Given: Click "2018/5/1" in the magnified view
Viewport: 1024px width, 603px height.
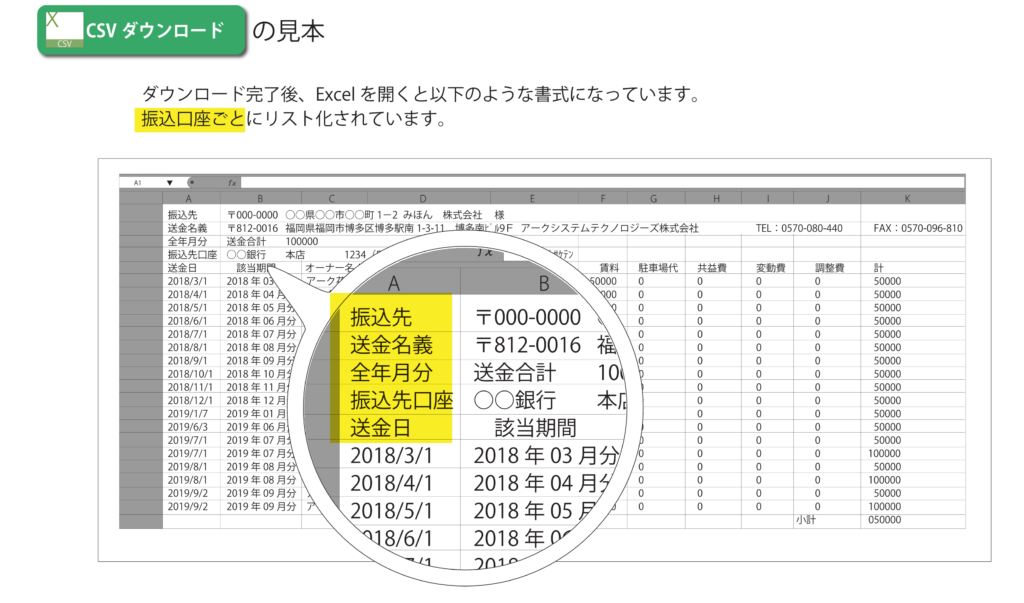Looking at the screenshot, I should pos(391,511).
